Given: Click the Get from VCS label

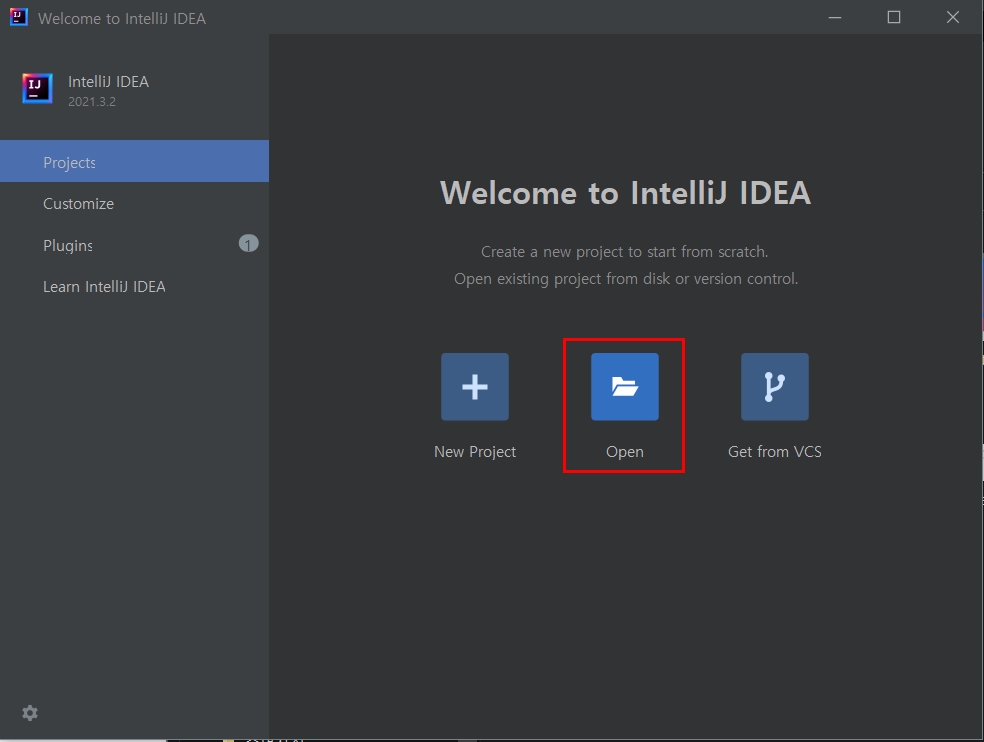Looking at the screenshot, I should click(774, 452).
